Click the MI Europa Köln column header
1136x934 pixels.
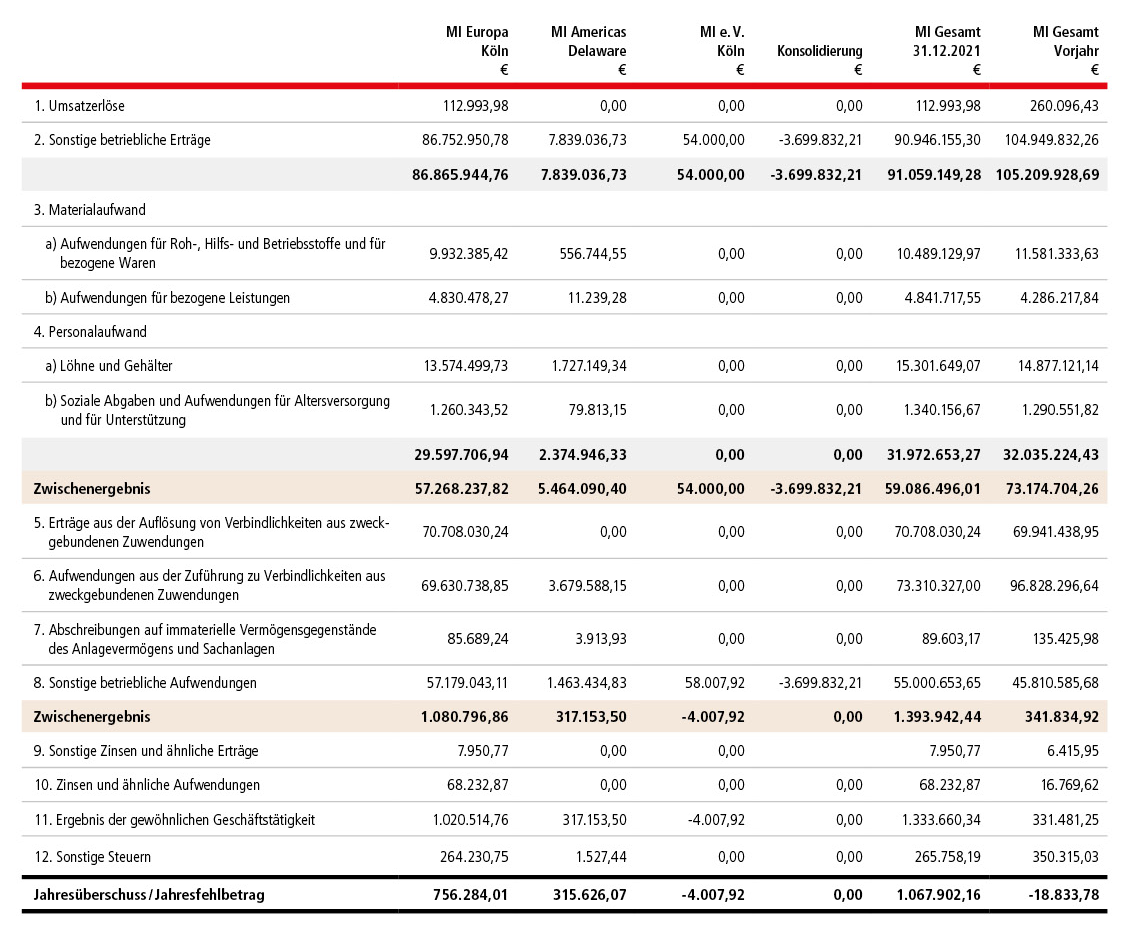coord(476,42)
